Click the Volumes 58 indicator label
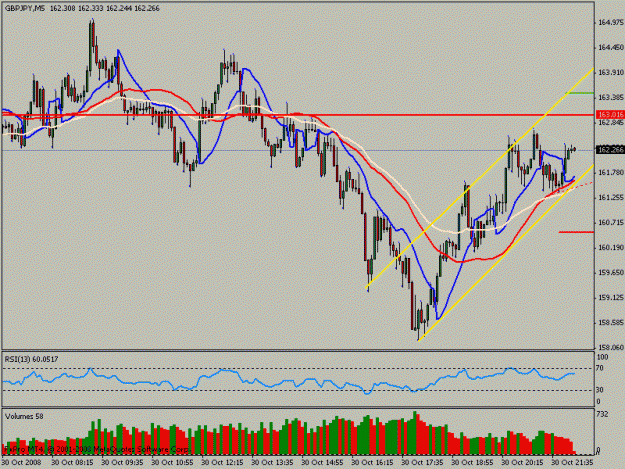This screenshot has height=469, width=625. [24, 416]
